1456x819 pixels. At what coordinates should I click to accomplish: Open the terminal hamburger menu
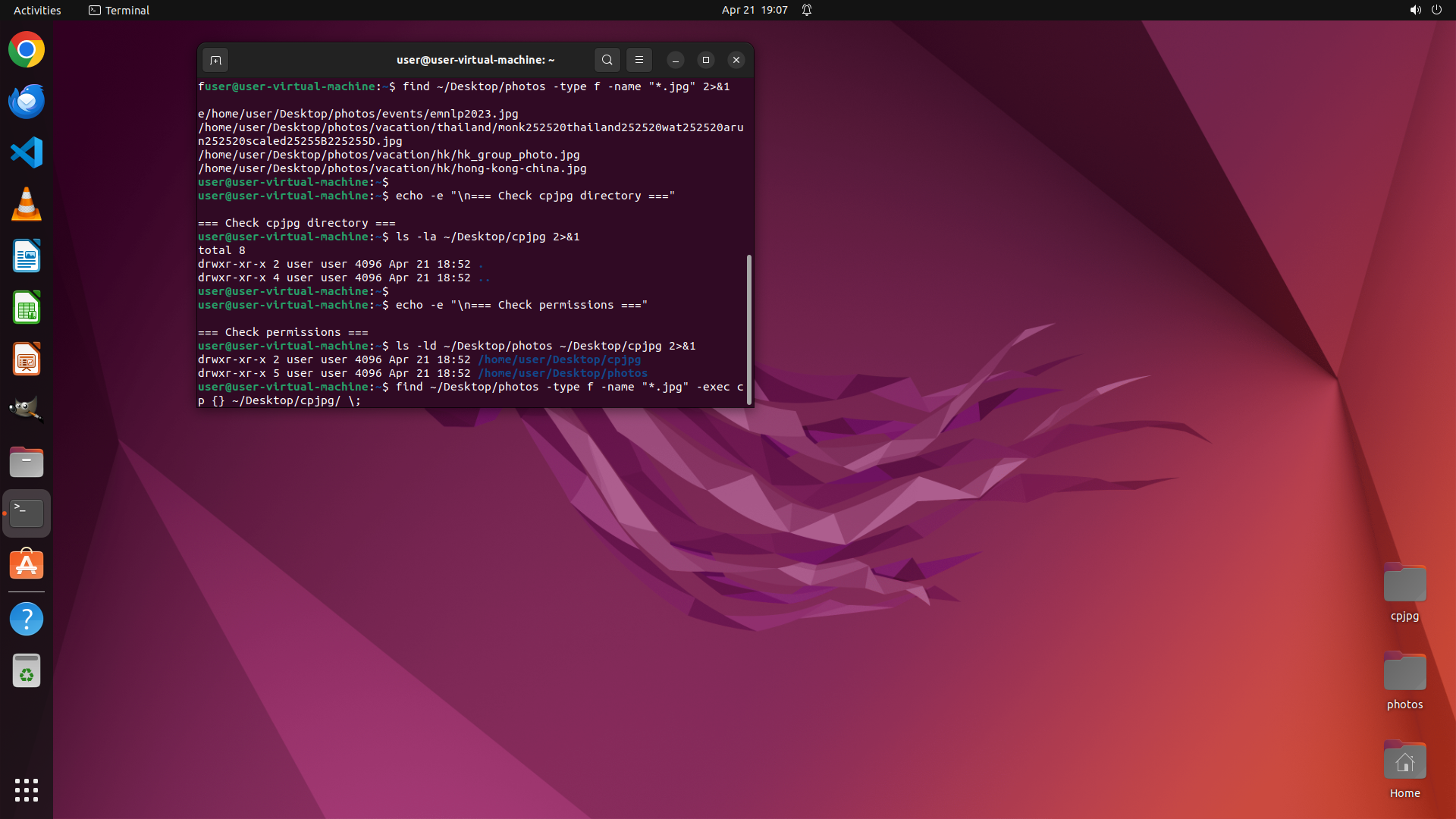tap(639, 60)
